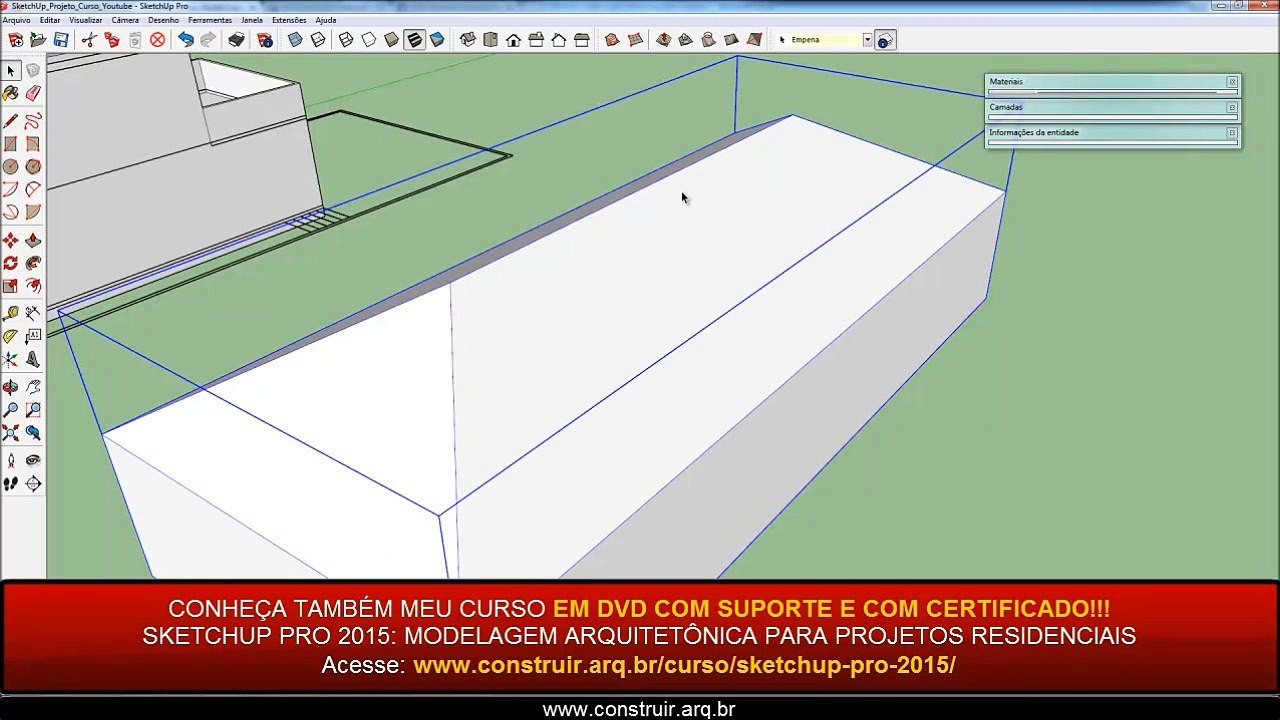Screen dimensions: 1280x720
Task: Click the Print icon
Action: (236, 40)
